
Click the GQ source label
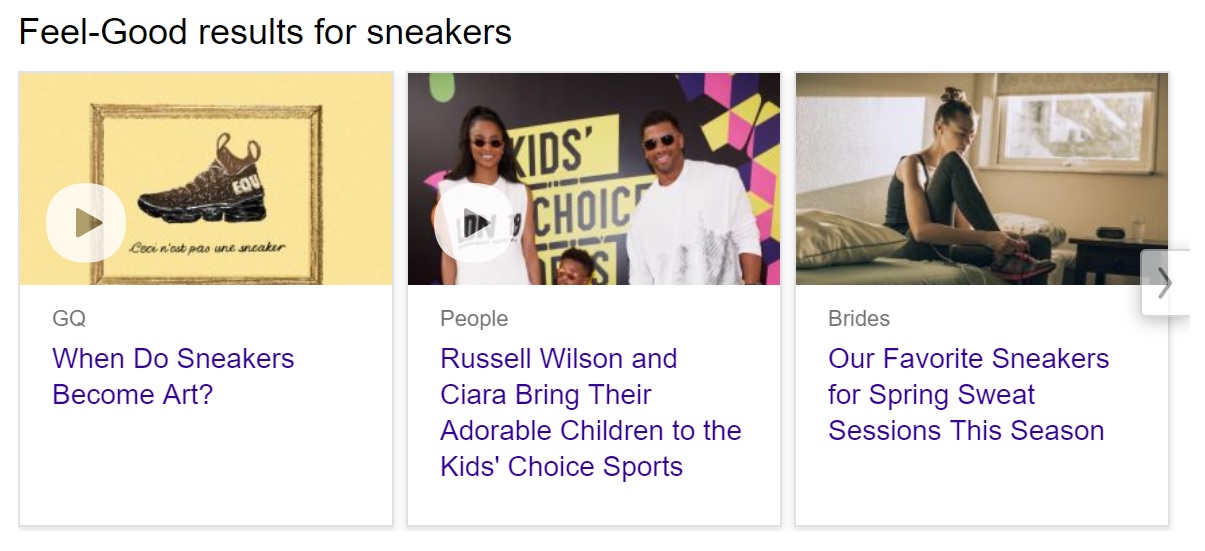click(x=69, y=319)
